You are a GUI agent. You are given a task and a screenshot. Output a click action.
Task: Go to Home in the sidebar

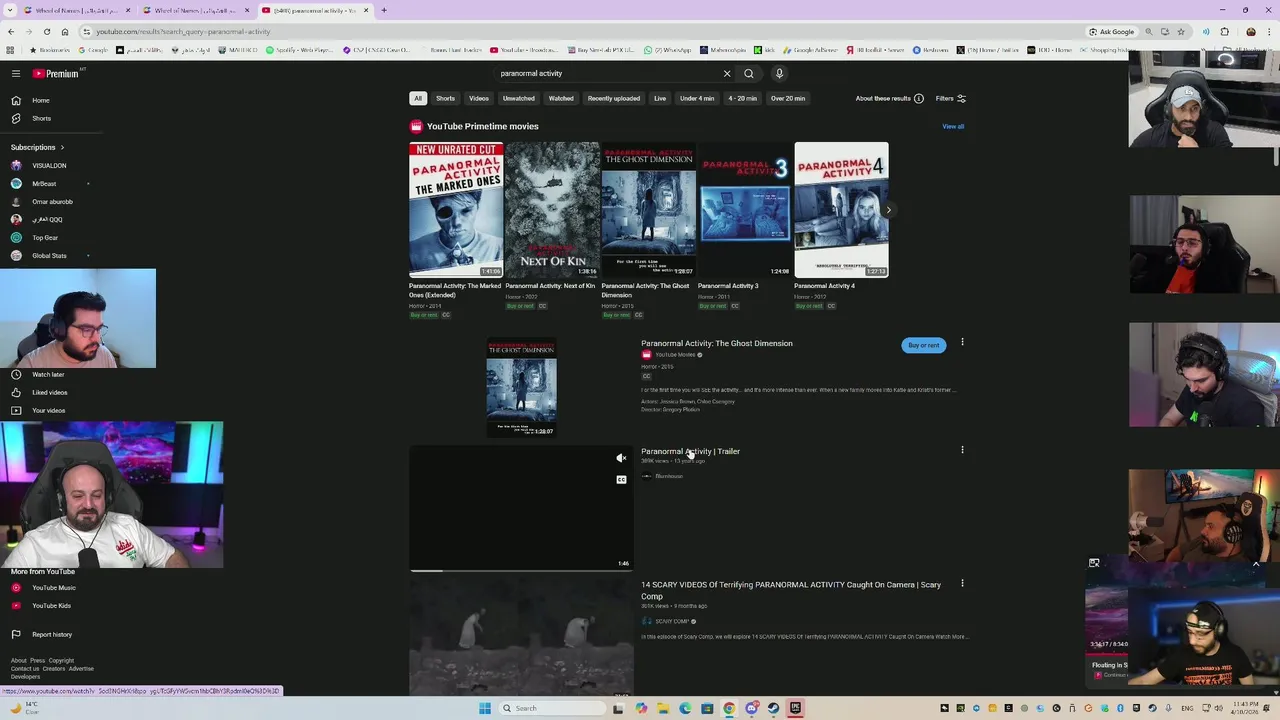tap(40, 100)
